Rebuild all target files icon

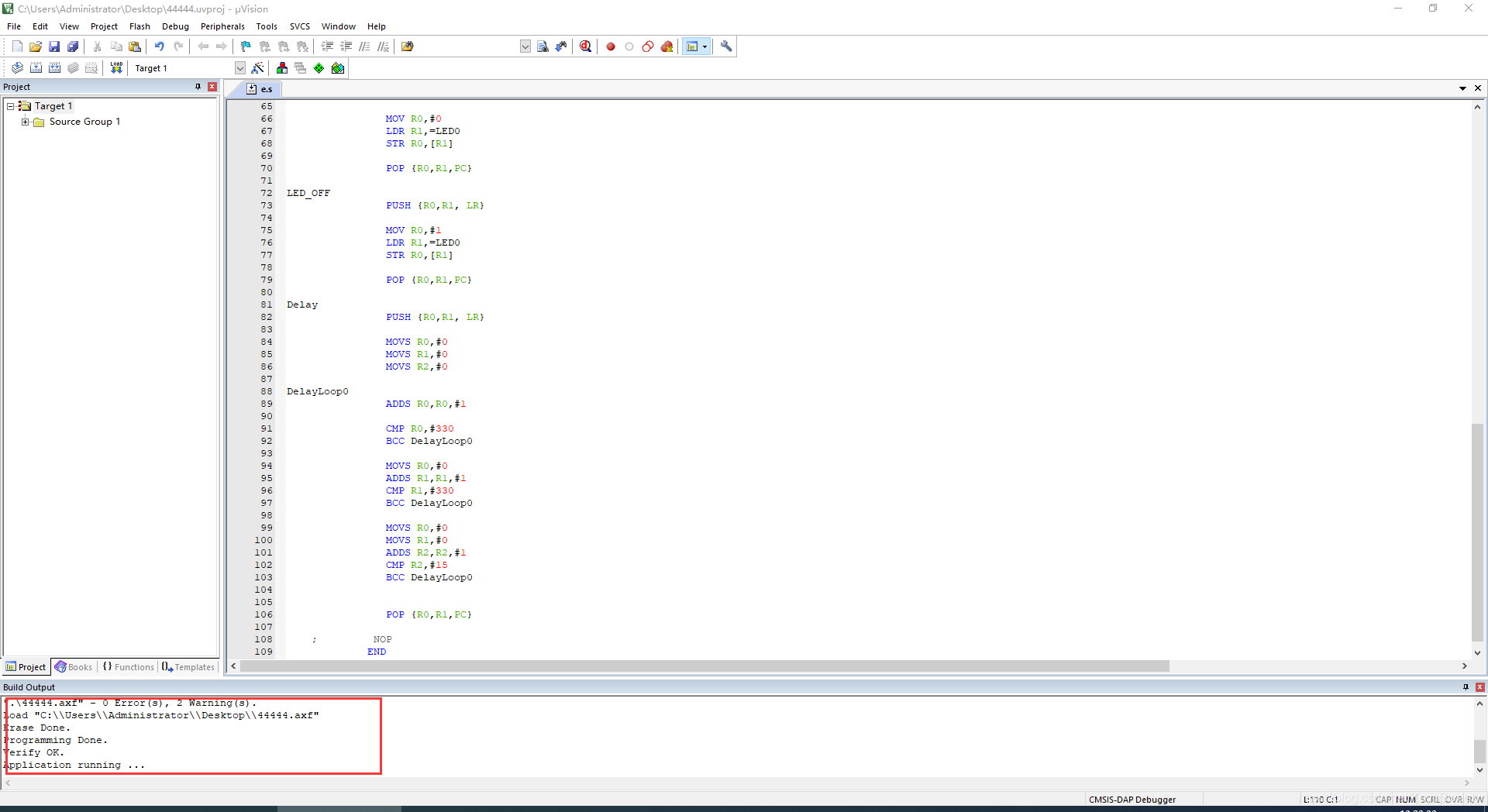(x=54, y=68)
